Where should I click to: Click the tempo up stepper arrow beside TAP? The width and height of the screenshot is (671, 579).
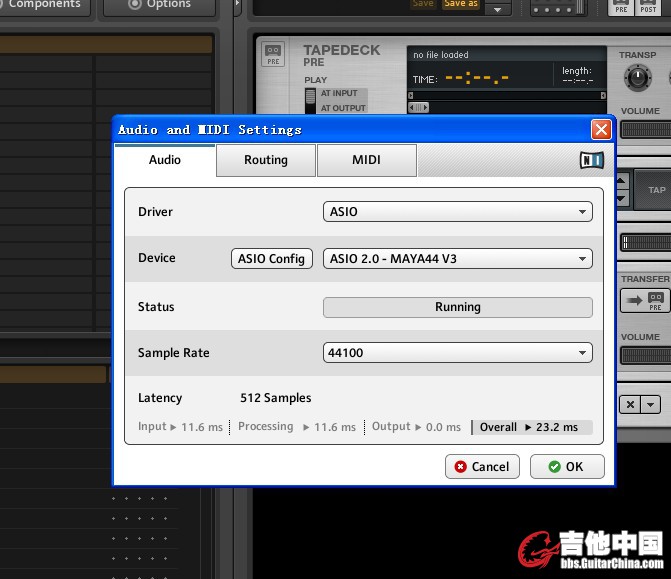tap(622, 181)
